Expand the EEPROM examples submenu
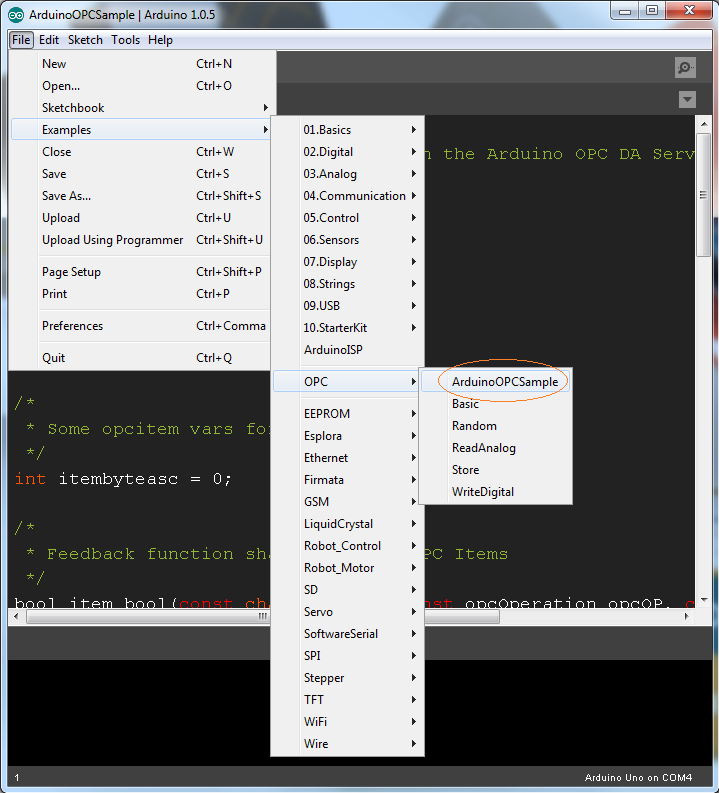 point(347,414)
